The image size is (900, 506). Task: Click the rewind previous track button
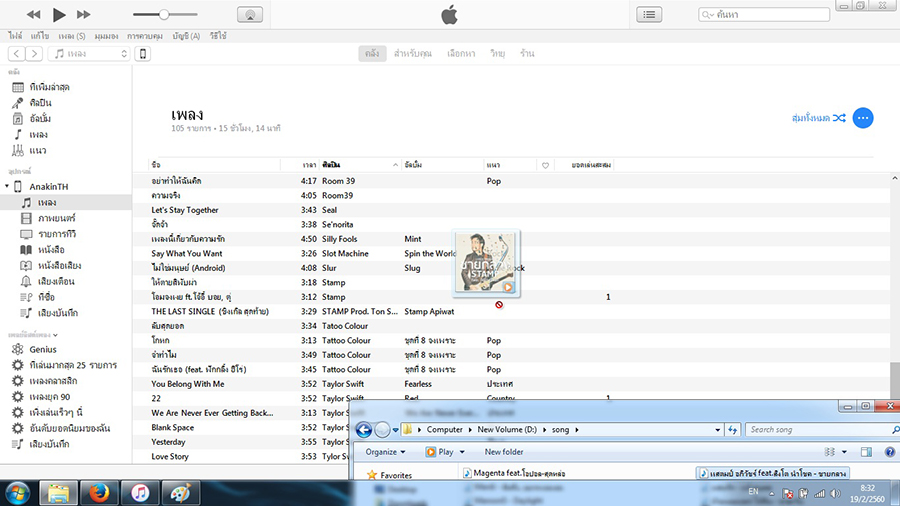tap(34, 14)
